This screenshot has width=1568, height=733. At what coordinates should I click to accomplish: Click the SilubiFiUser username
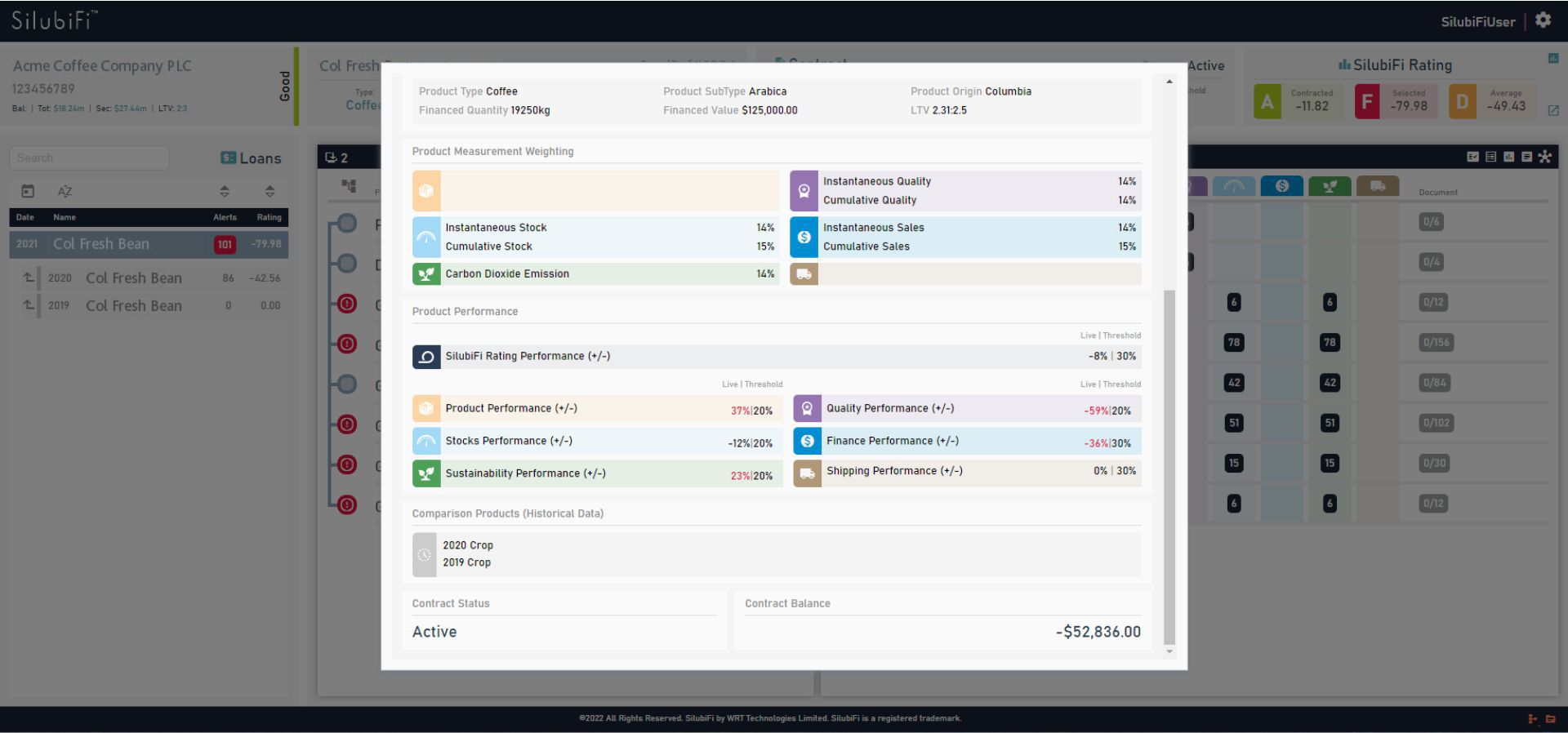coord(1478,22)
